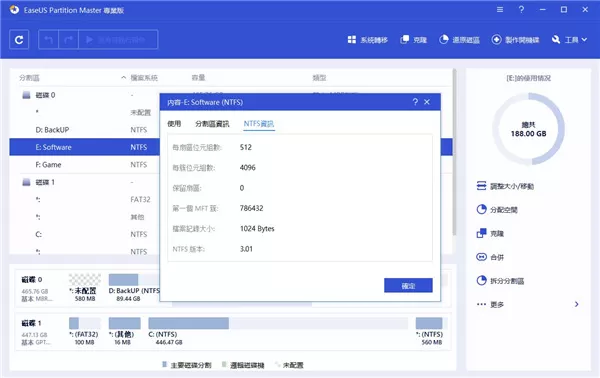This screenshot has height=378, width=600.
Task: Click the 邏輯磁碟機 legend swatch
Action: (x=224, y=364)
